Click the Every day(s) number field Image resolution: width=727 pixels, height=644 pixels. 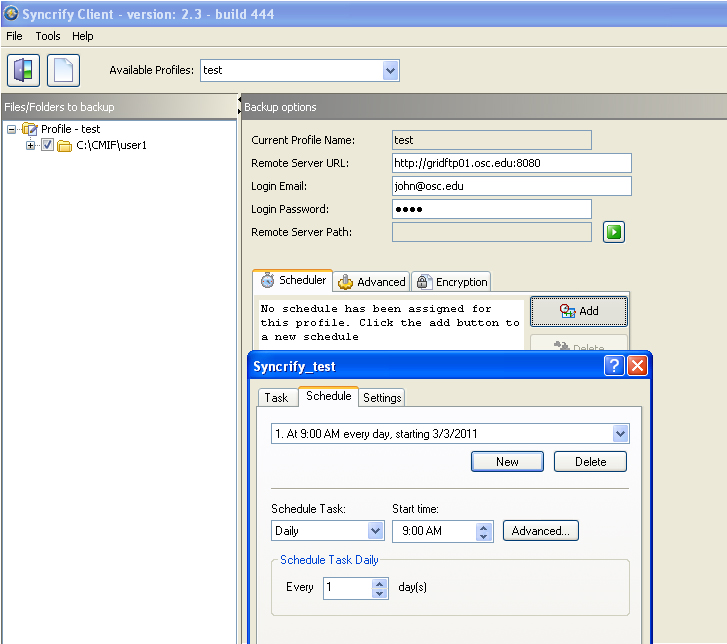(x=348, y=589)
